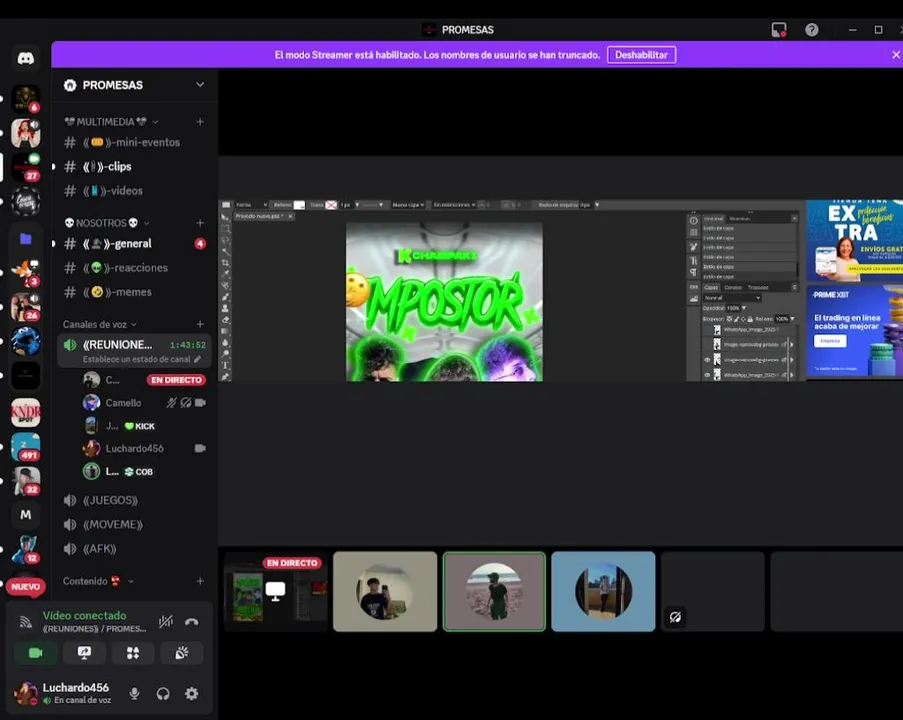Open Discord direct messages home icon
This screenshot has height=720, width=903.
coord(25,58)
